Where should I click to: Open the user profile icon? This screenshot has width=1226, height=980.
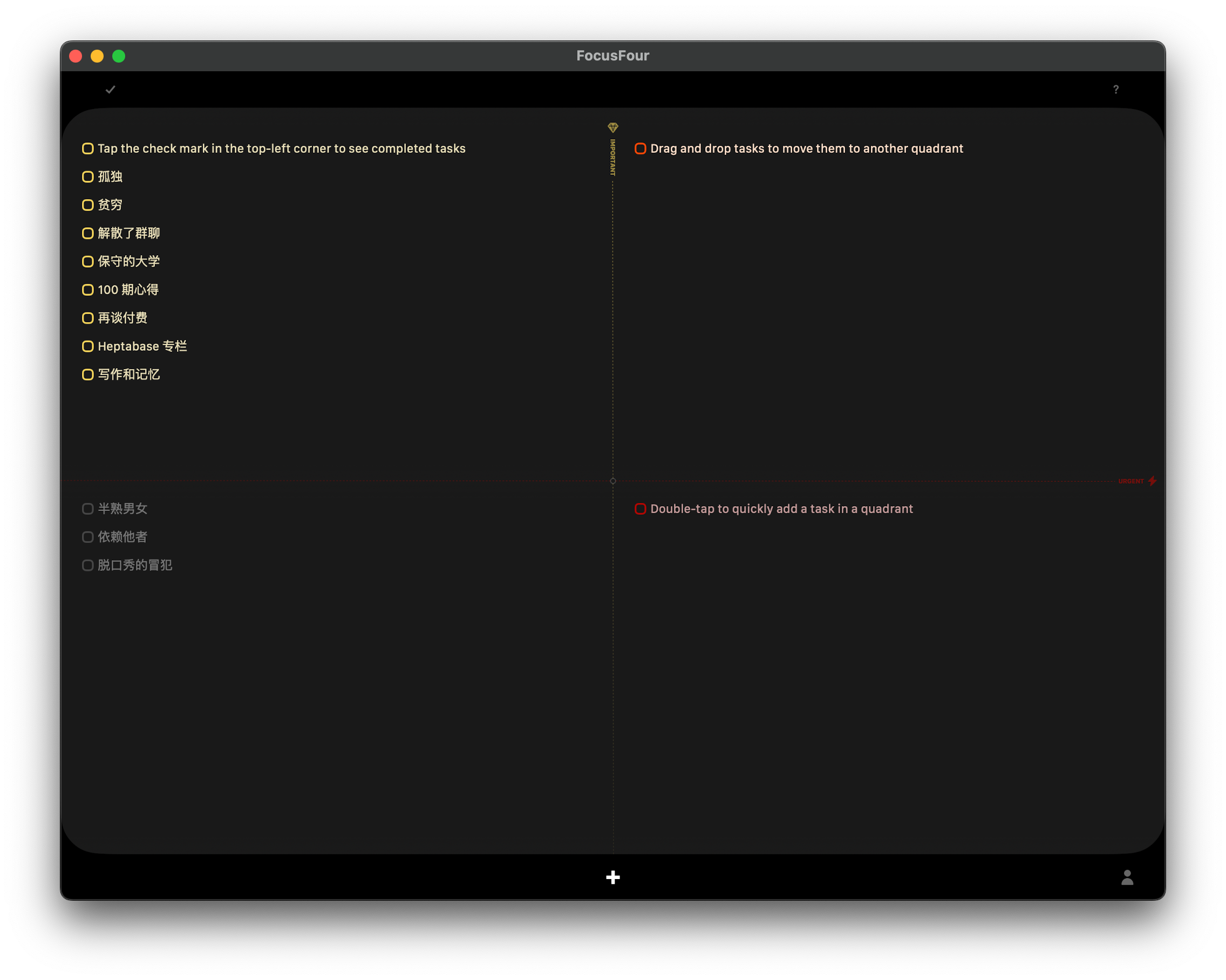tap(1127, 877)
